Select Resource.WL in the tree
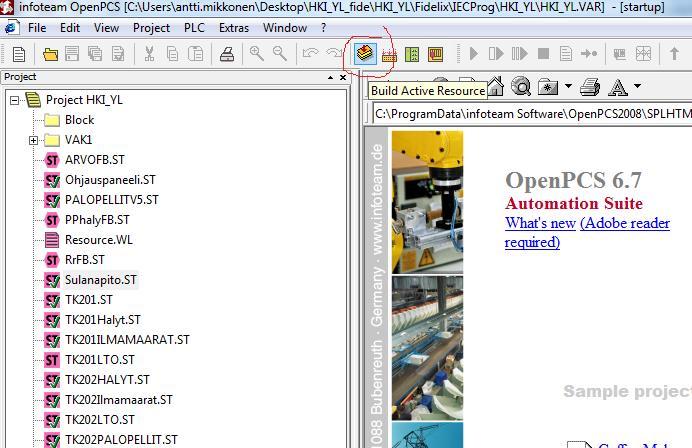The width and height of the screenshot is (692, 448). click(99, 240)
